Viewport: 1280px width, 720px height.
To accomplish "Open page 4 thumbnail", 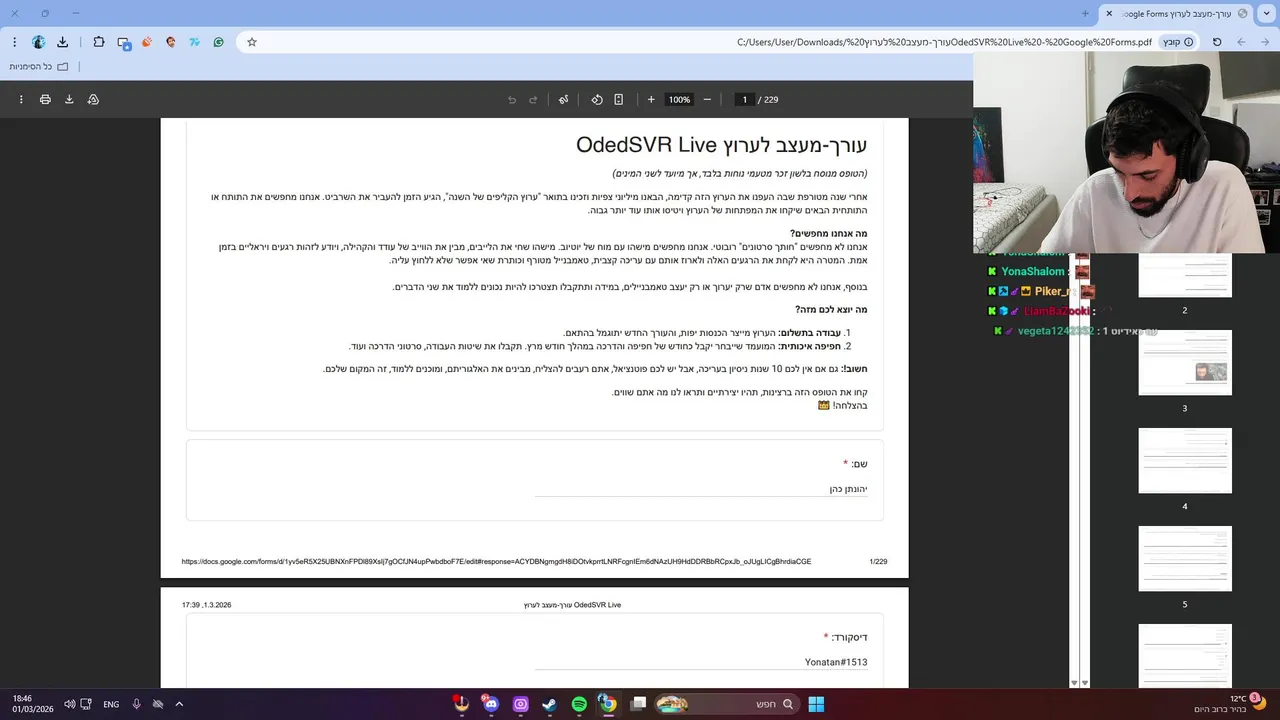I will [1185, 460].
